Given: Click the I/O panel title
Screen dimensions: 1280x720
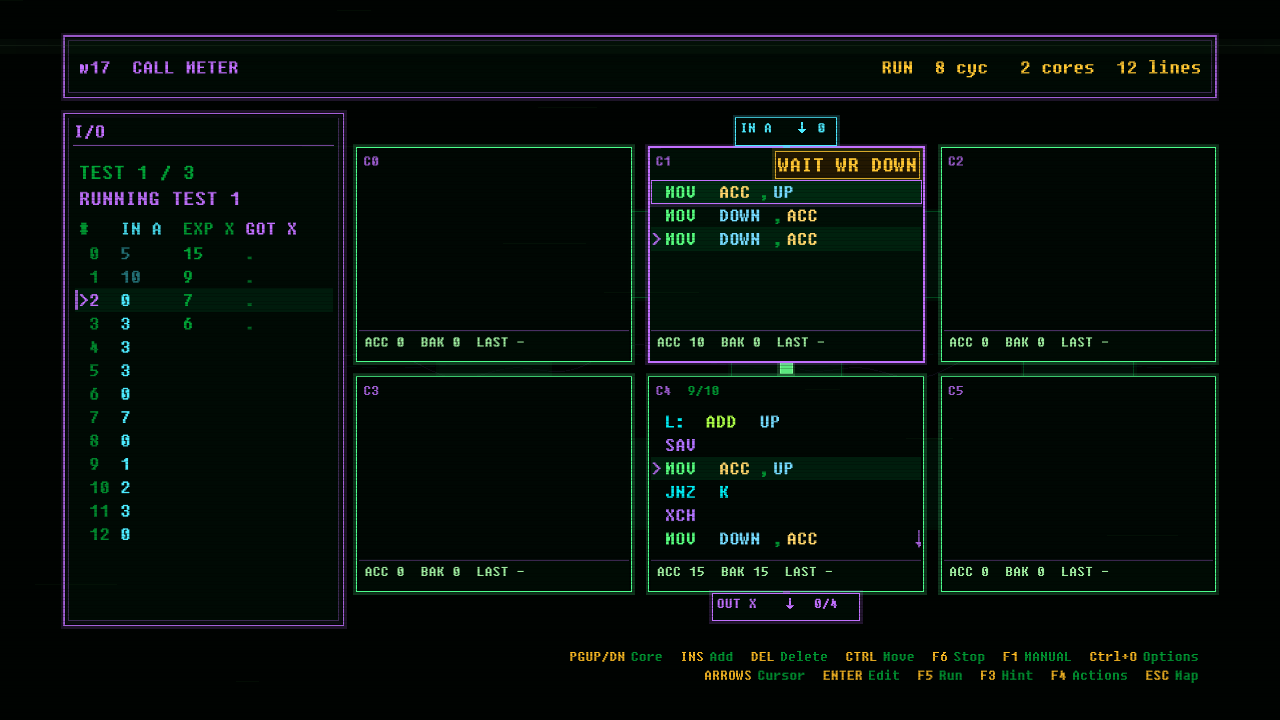Looking at the screenshot, I should (90, 132).
